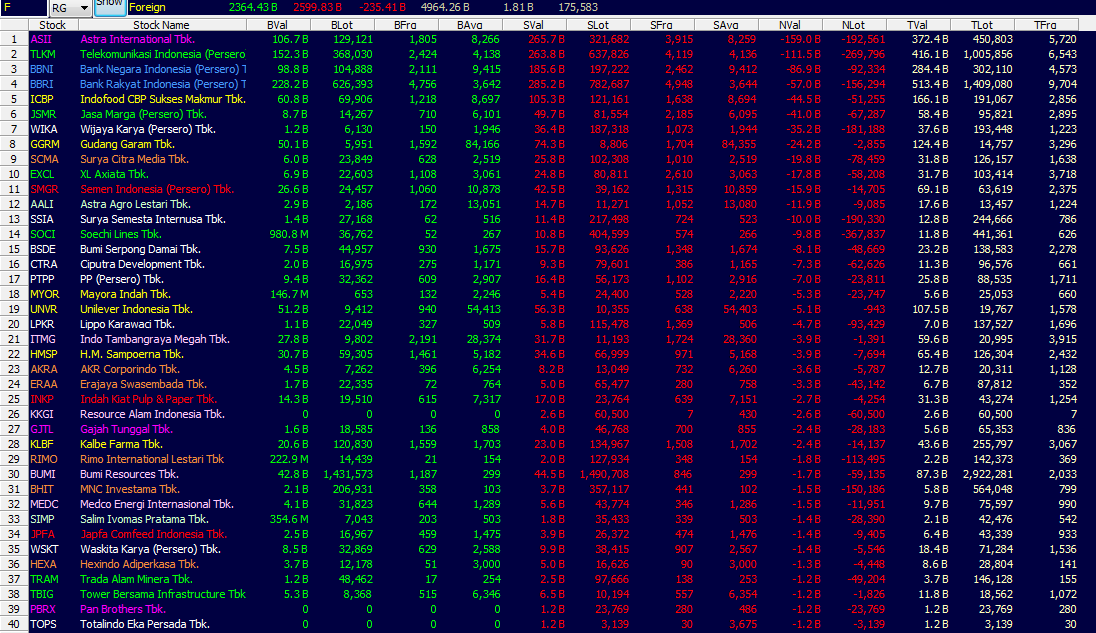This screenshot has width=1096, height=633.
Task: Select the PBRX stock code
Action: pyautogui.click(x=43, y=610)
